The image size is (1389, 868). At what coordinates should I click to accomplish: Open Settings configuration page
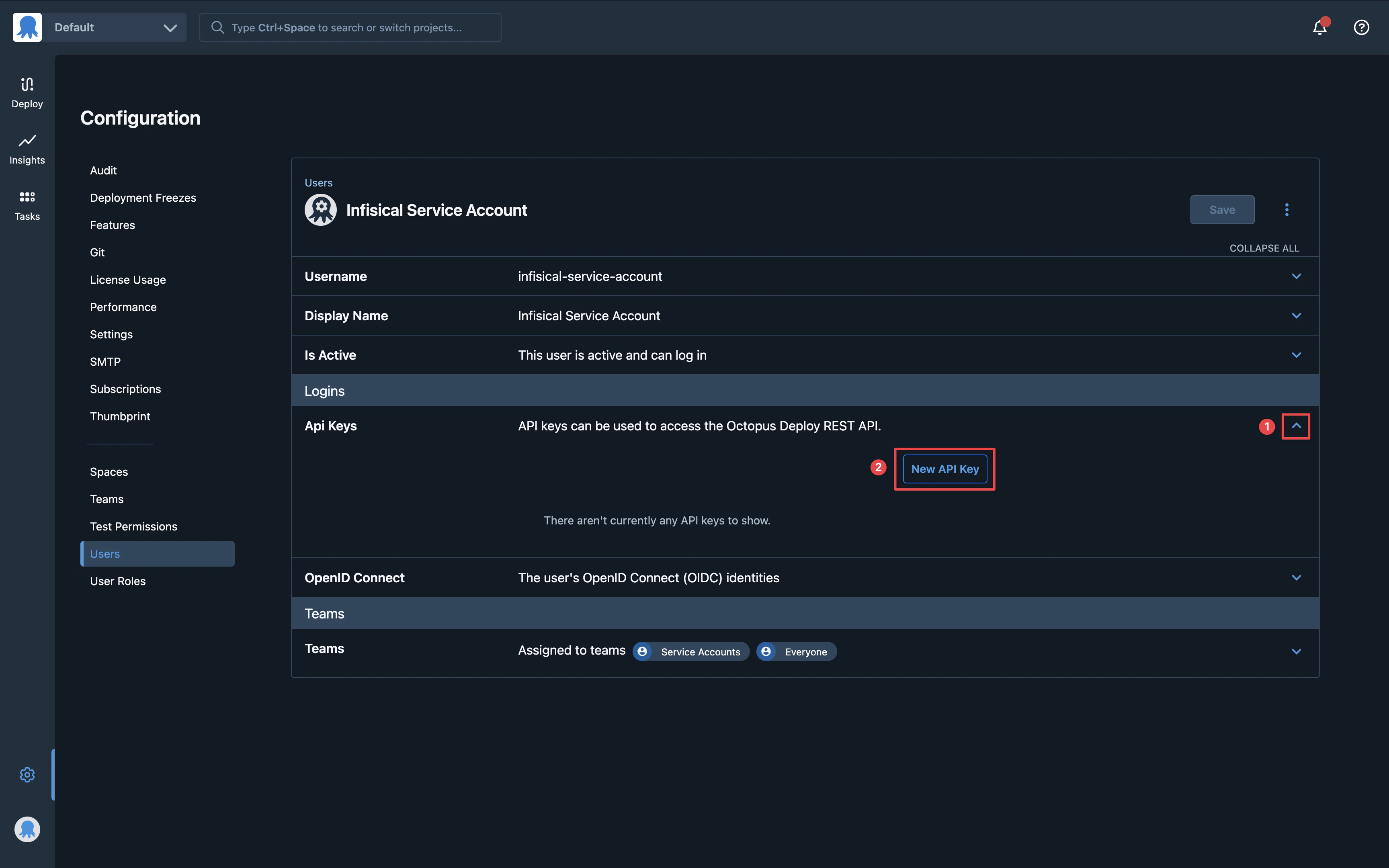pos(111,334)
